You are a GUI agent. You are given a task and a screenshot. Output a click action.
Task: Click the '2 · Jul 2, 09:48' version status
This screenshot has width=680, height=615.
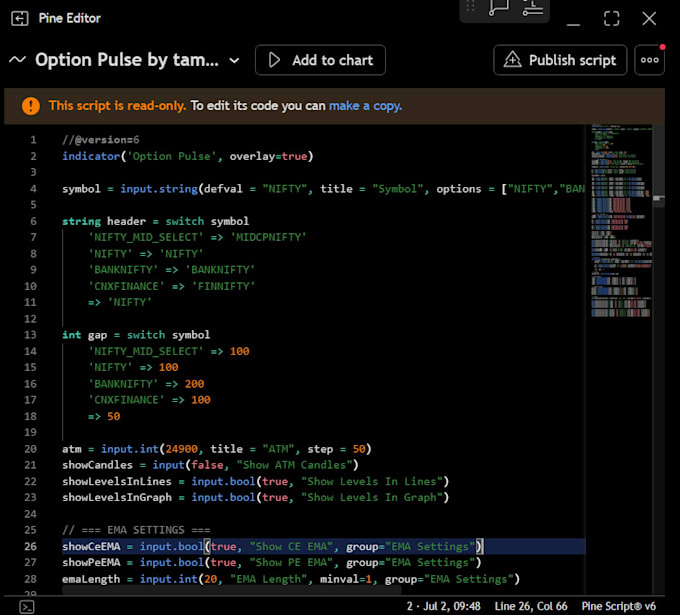pyautogui.click(x=443, y=606)
